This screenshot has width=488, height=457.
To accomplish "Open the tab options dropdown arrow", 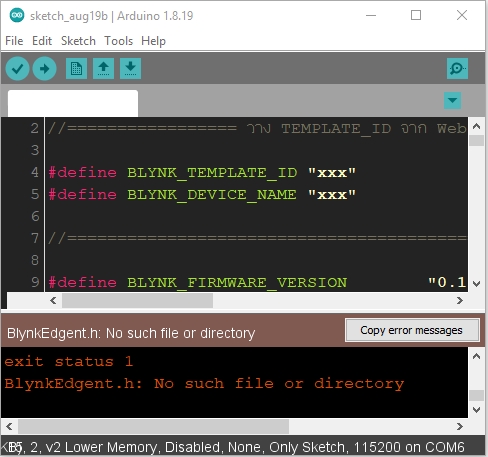I will 452,100.
